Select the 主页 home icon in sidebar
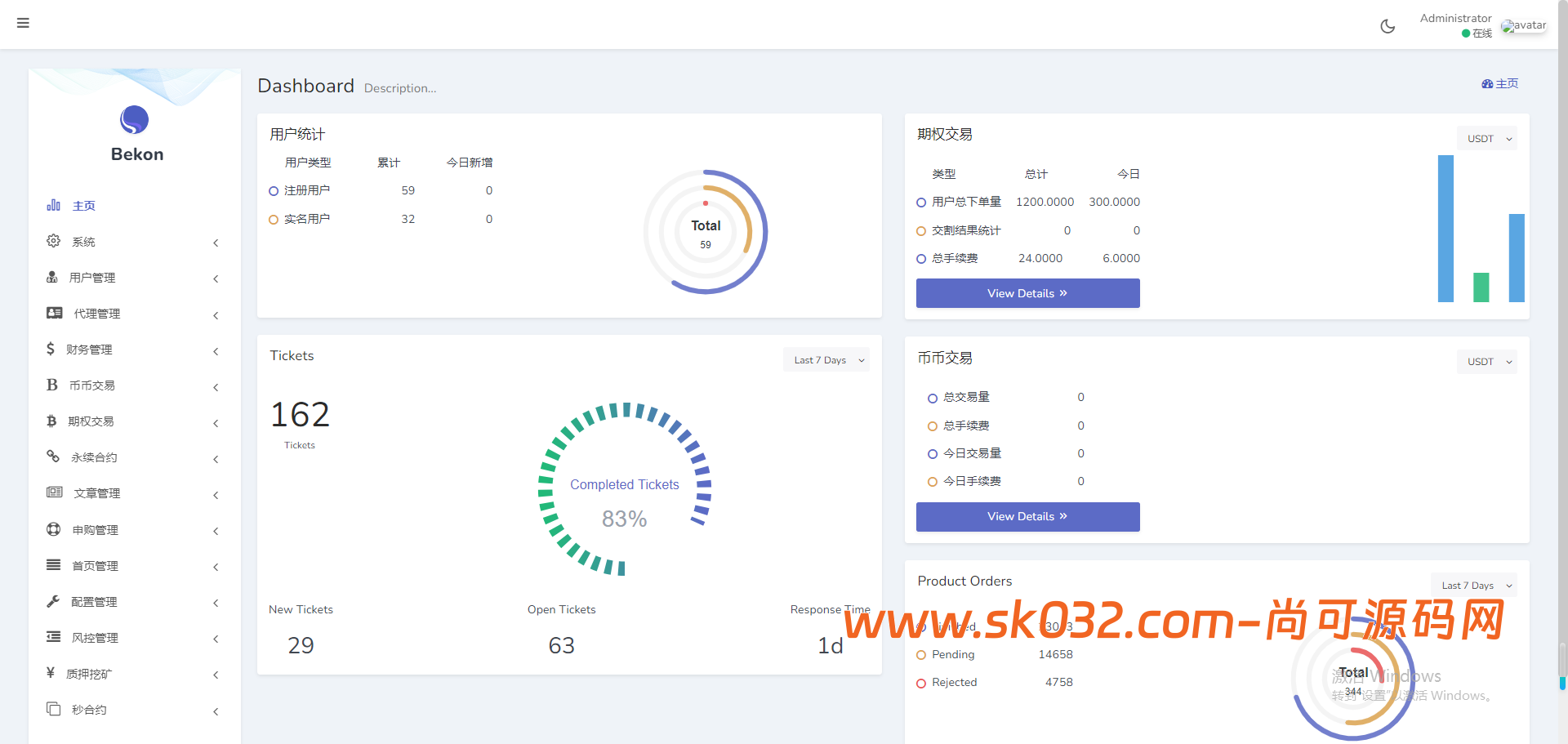The width and height of the screenshot is (1568, 744). (x=53, y=205)
